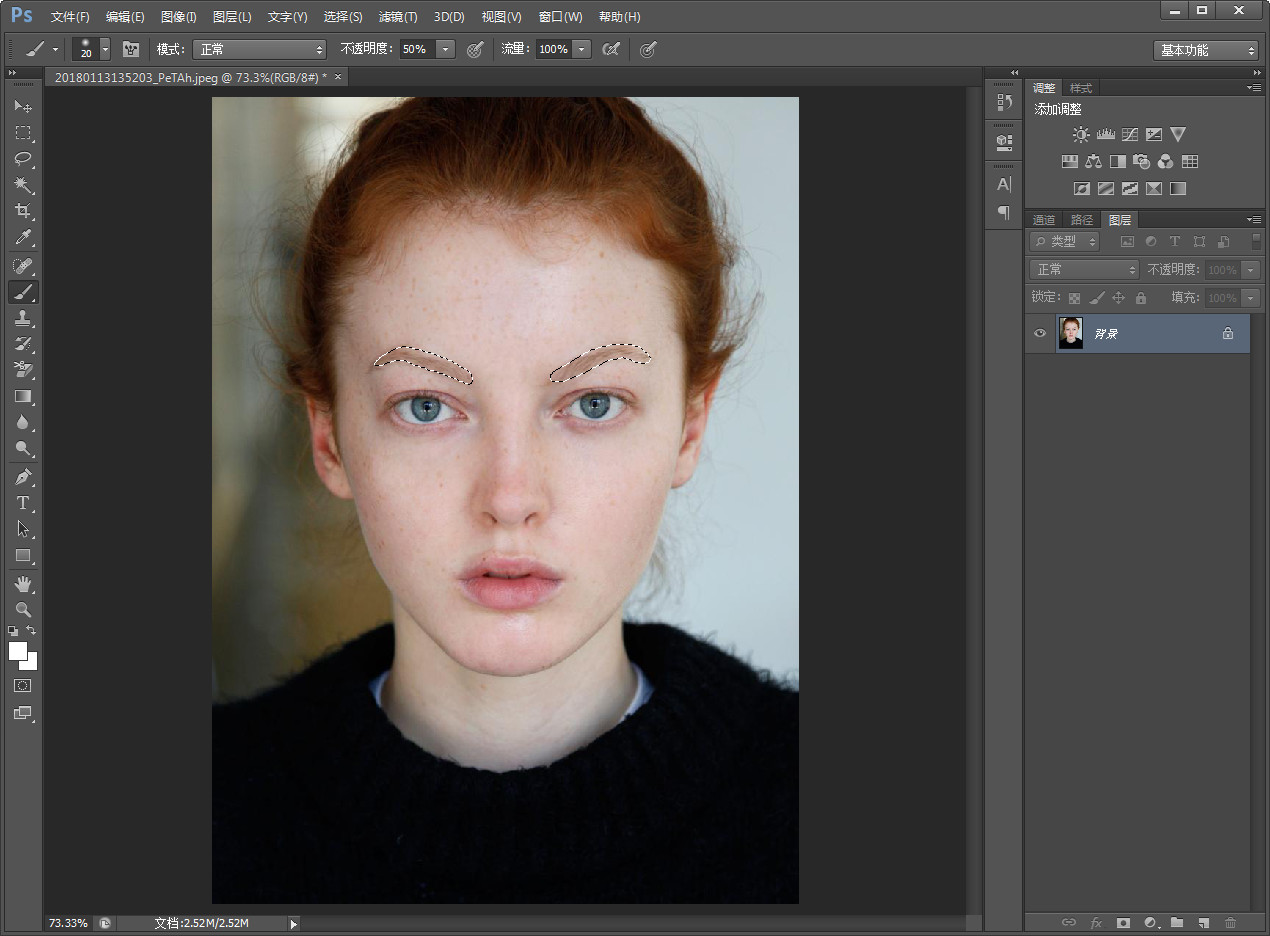This screenshot has height=936, width=1270.
Task: Open the brush blending mode dropdown
Action: tap(259, 49)
